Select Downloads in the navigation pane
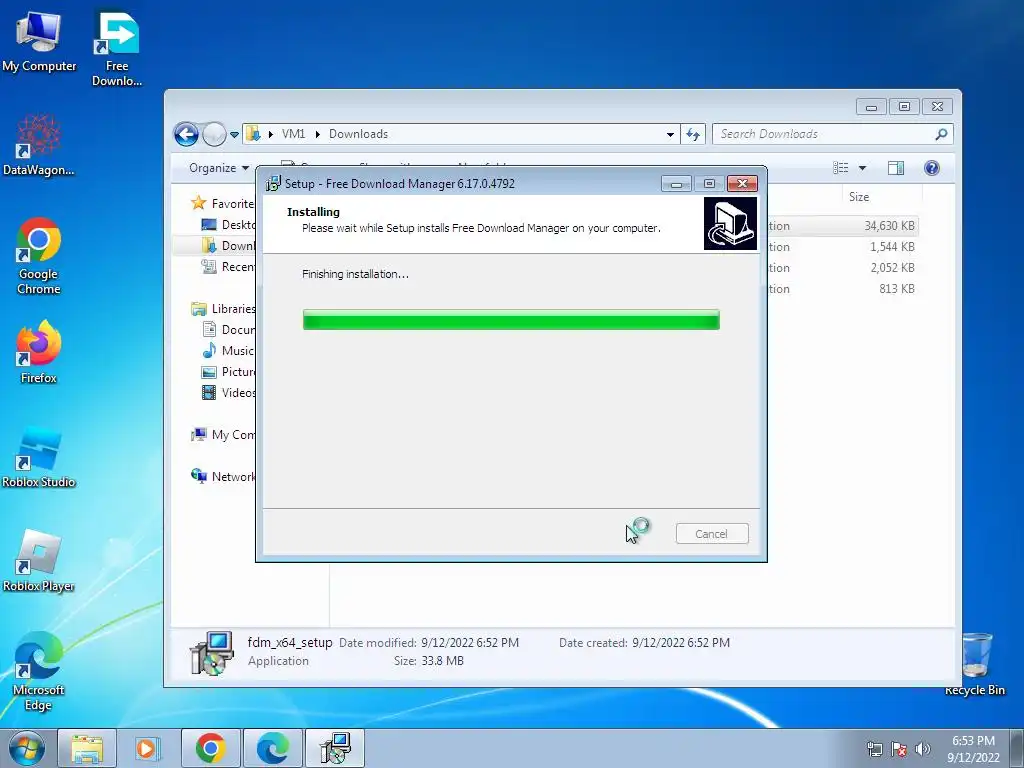1024x768 pixels. 228,246
